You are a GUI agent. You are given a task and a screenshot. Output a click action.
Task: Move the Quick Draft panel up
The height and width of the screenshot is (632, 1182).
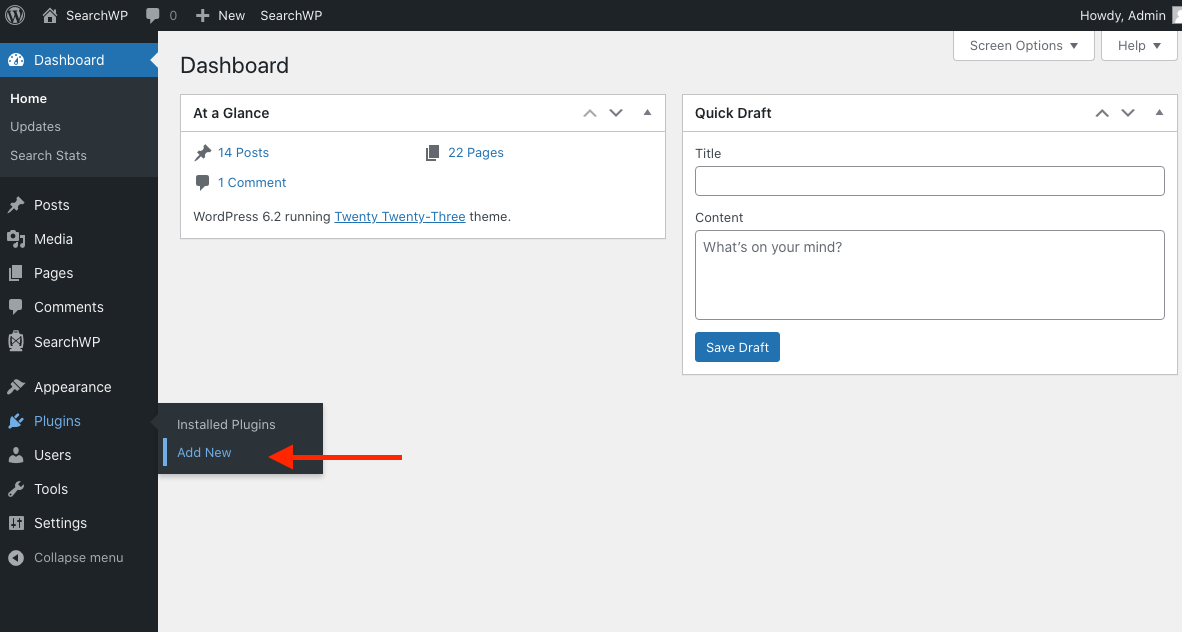[x=1102, y=113]
